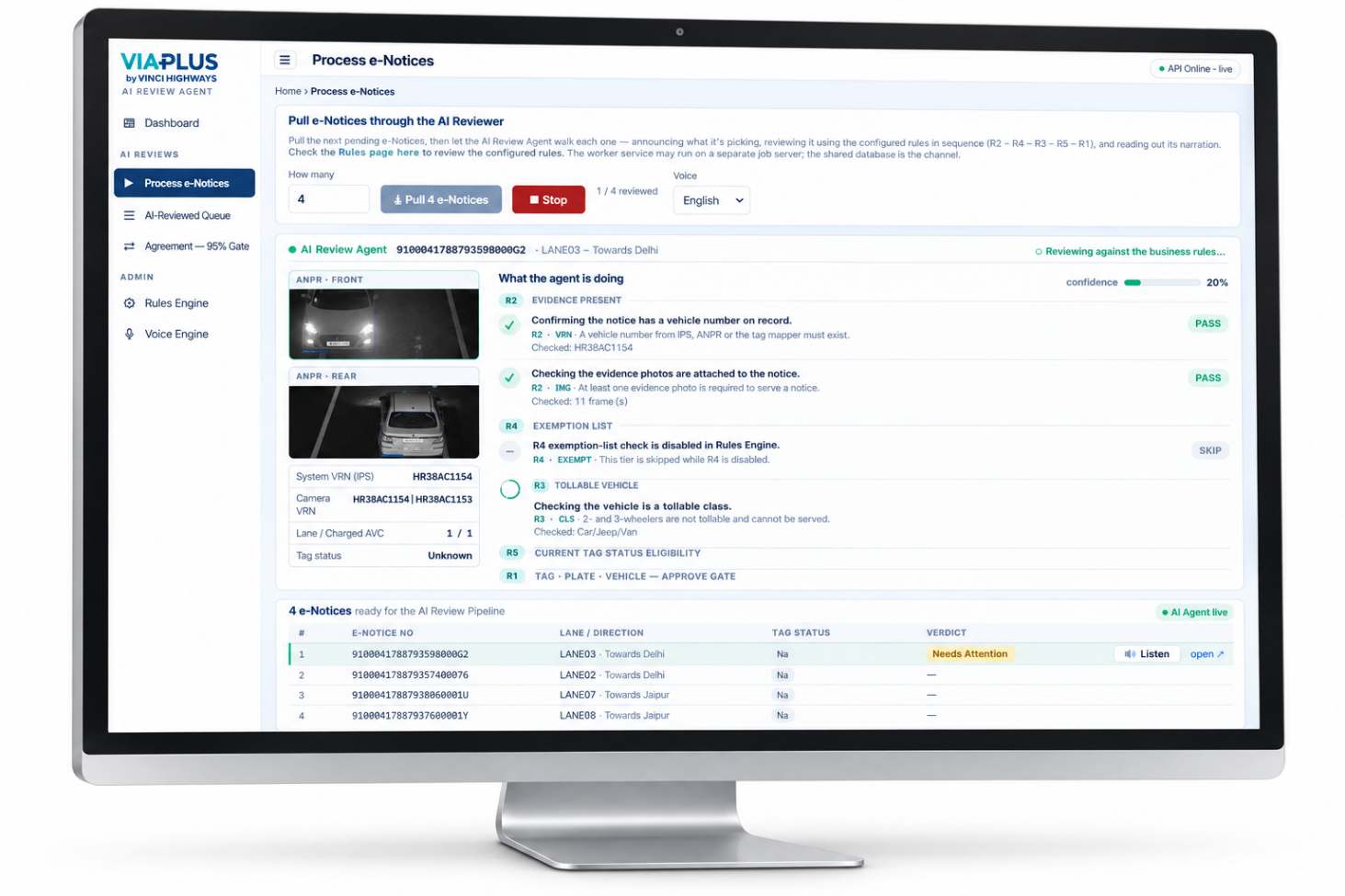This screenshot has height=896, width=1345.
Task: Click the Stop button
Action: pyautogui.click(x=548, y=199)
